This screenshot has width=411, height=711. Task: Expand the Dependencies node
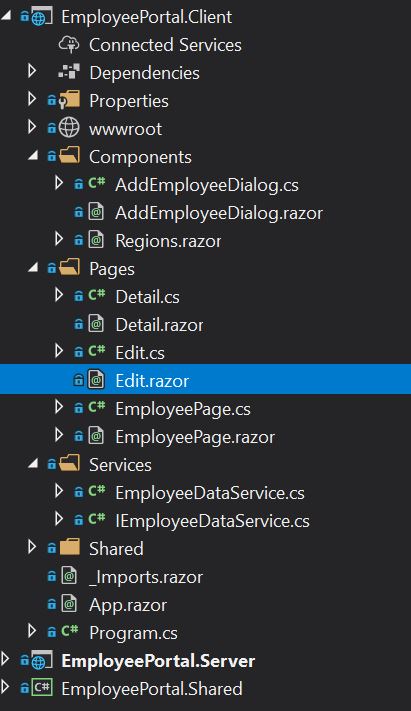coord(32,72)
